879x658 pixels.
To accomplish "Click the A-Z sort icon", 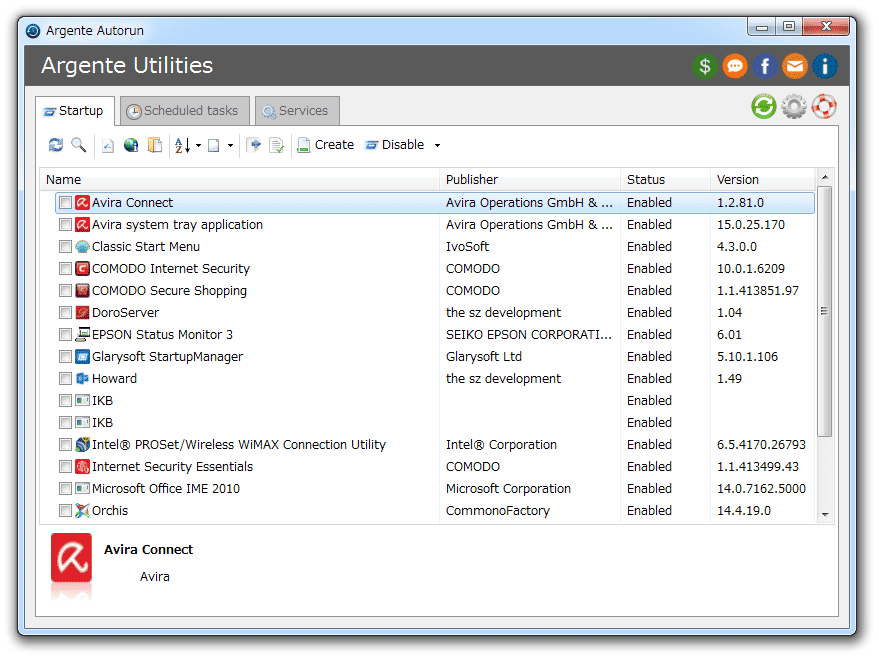I will pos(182,145).
